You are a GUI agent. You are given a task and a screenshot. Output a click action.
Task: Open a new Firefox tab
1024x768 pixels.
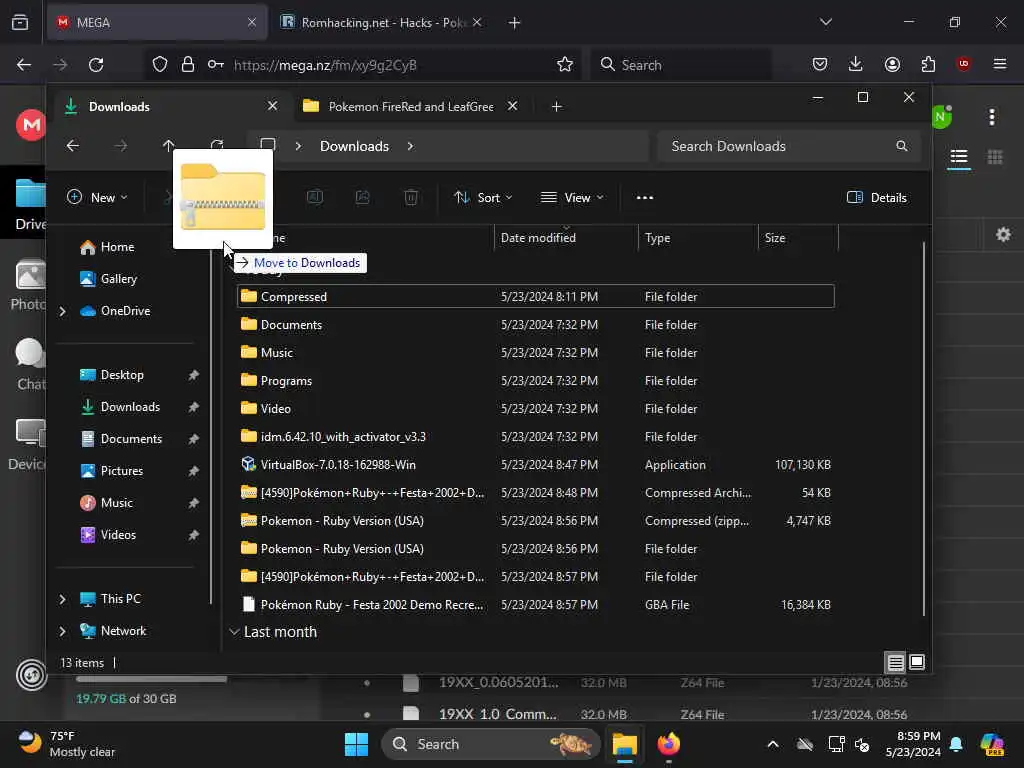(x=514, y=22)
